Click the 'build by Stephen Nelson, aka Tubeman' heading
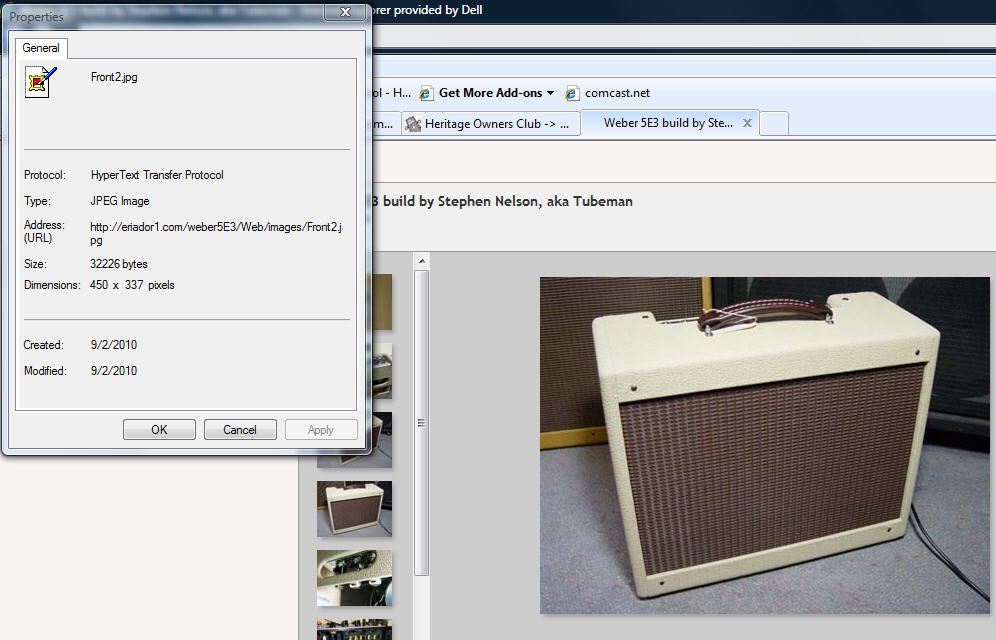This screenshot has width=996, height=640. tap(508, 201)
